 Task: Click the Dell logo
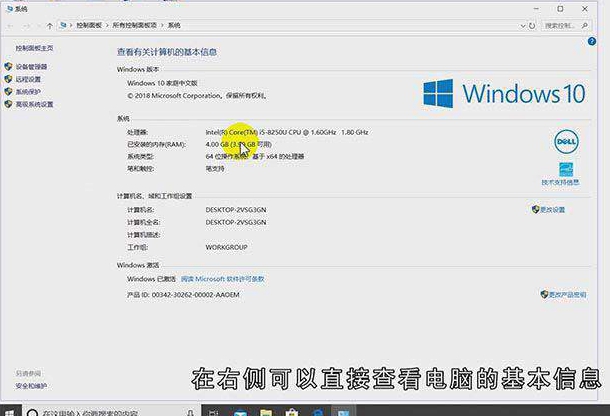coord(566,142)
